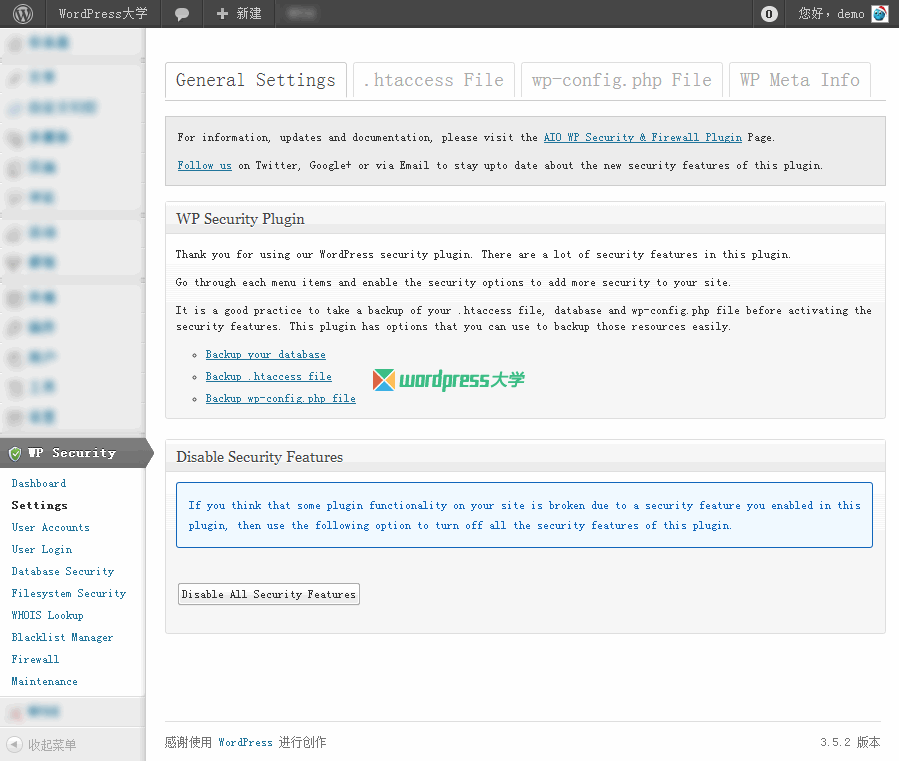Click the Backup wp-config.php file link
The image size is (899, 761).
(280, 399)
